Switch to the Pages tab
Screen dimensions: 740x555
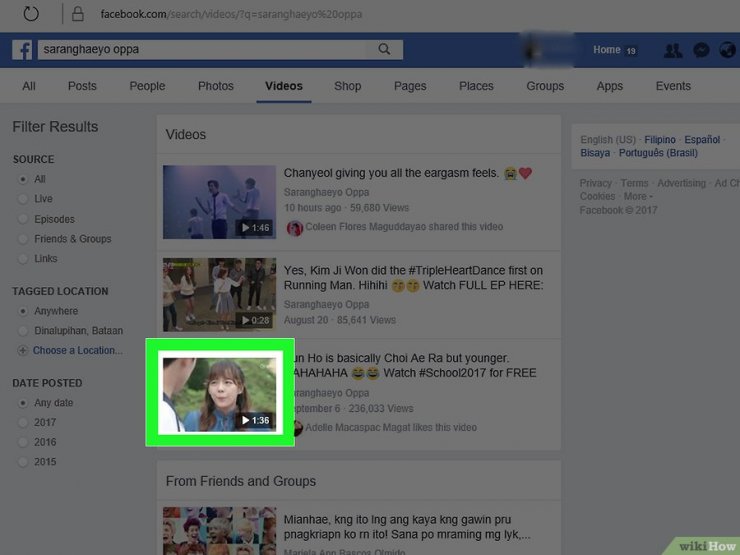pos(410,86)
